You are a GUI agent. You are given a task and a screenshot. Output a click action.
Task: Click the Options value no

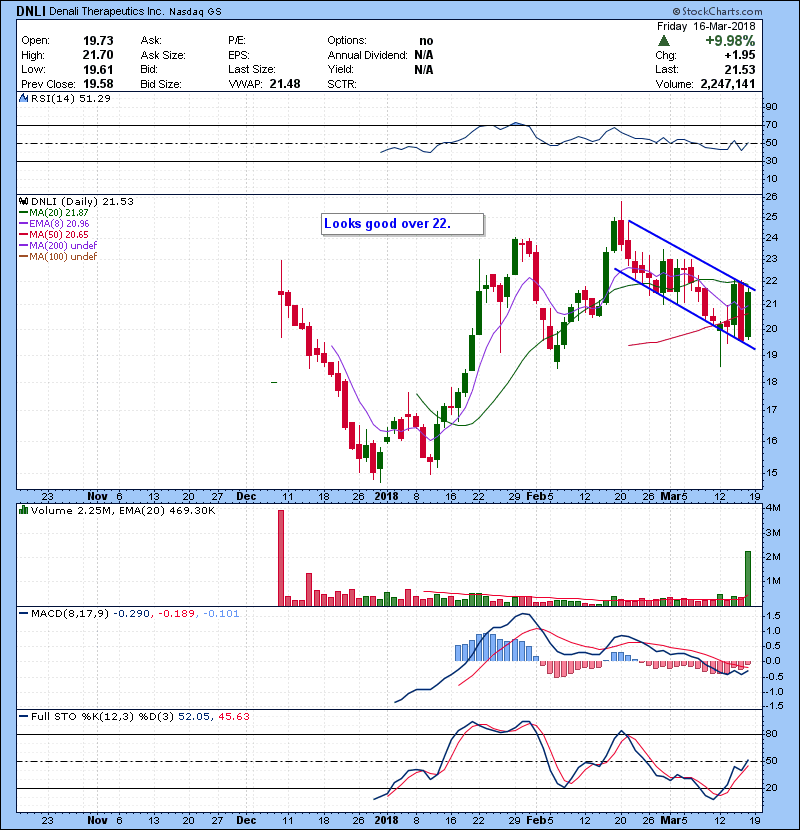click(426, 41)
